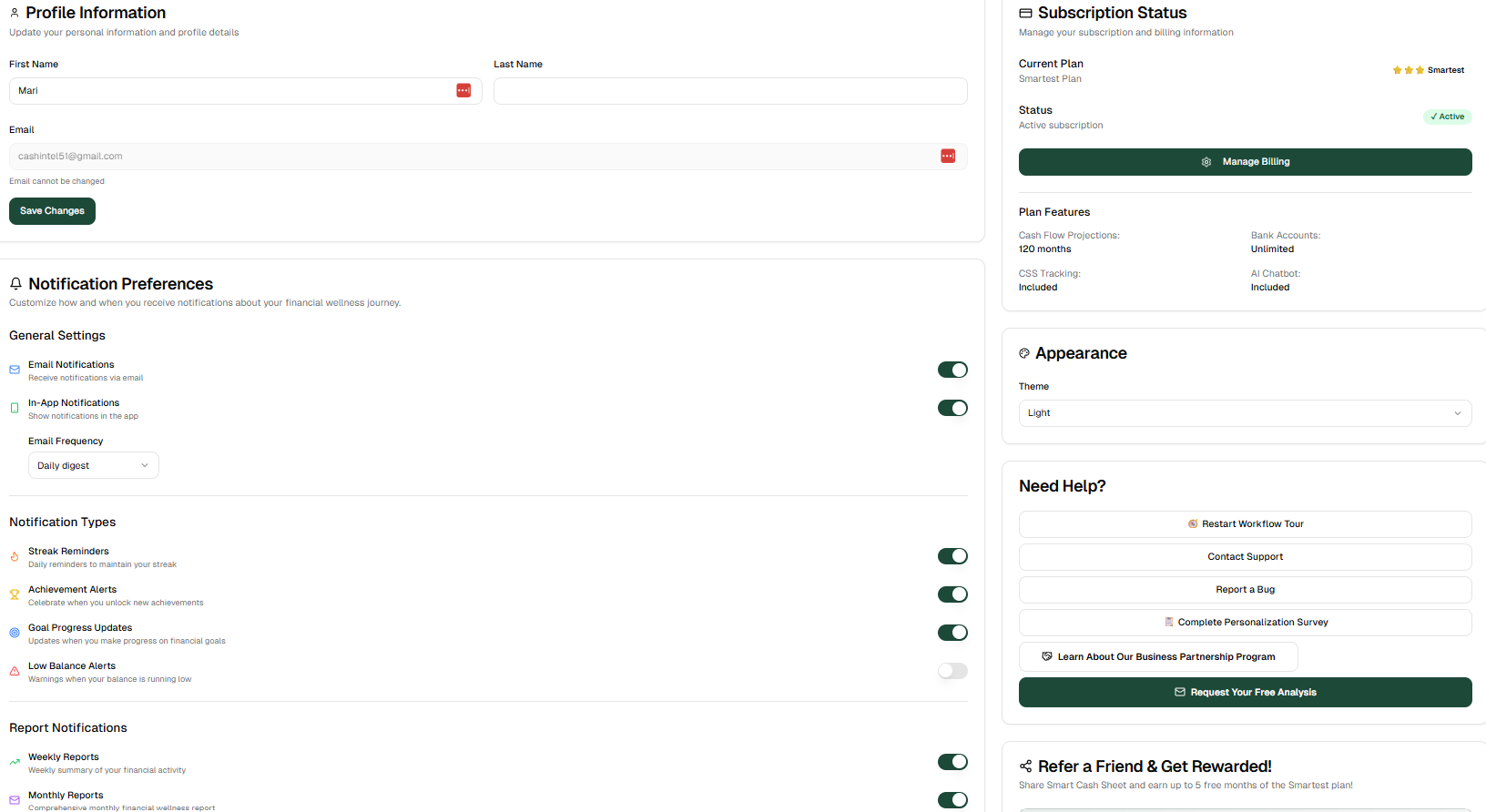Click the First Name input field
Viewport: 1486px width, 812px height.
[245, 91]
